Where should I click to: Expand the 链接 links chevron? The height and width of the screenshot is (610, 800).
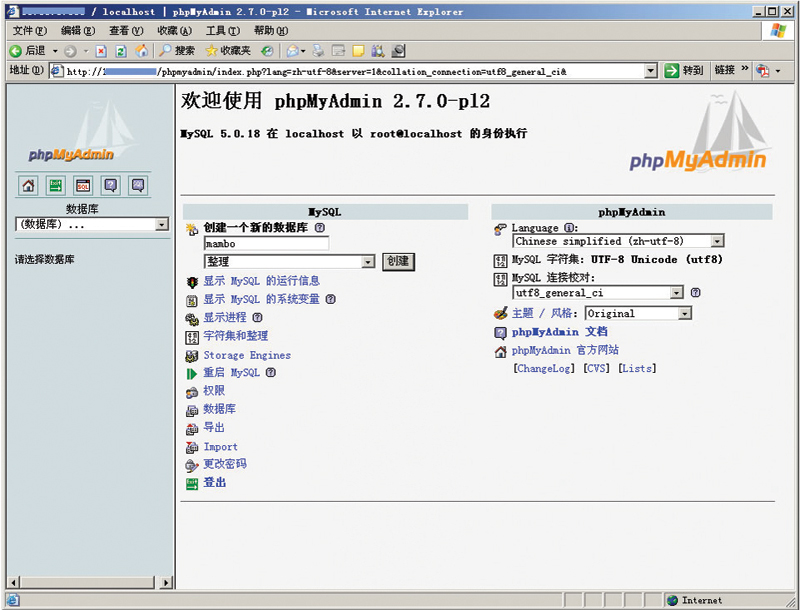coord(744,68)
